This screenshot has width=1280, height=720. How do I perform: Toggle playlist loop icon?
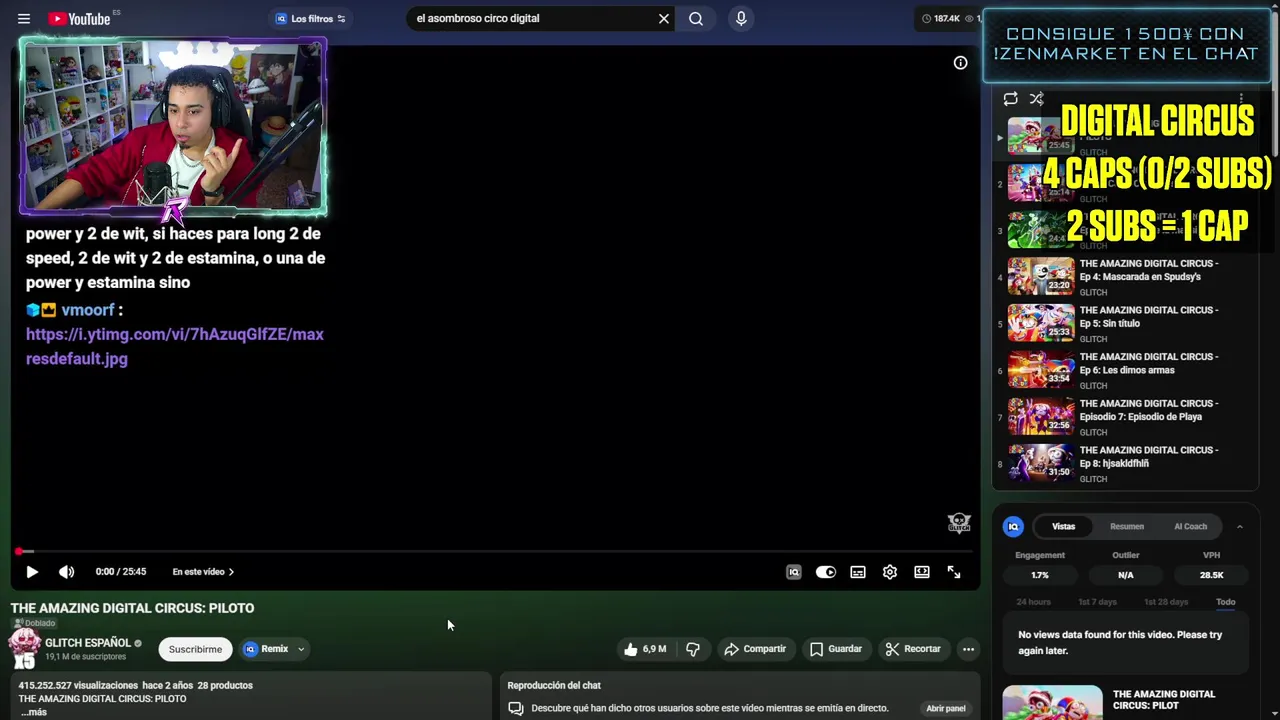(1010, 99)
